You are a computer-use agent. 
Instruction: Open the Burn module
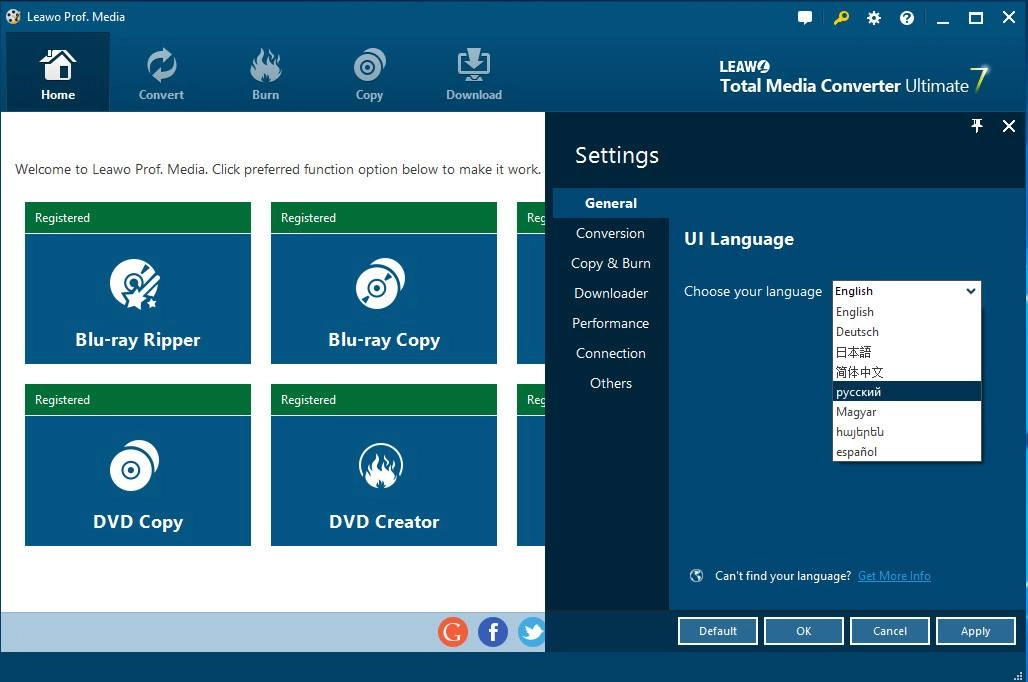[x=266, y=72]
